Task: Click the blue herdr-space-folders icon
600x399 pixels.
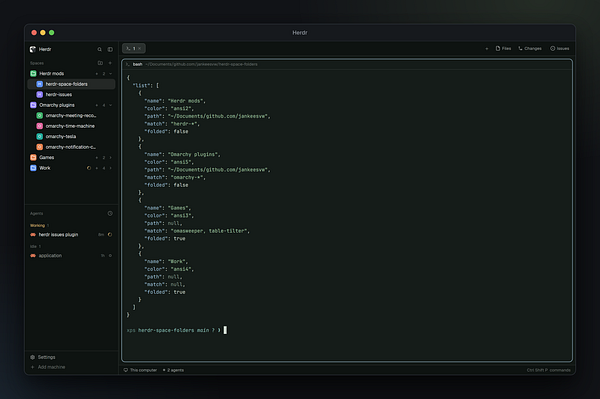Action: (39, 84)
